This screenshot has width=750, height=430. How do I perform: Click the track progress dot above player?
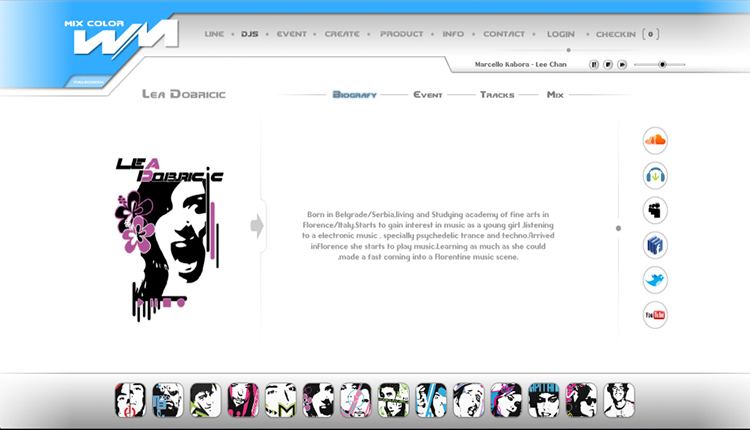coord(568,50)
